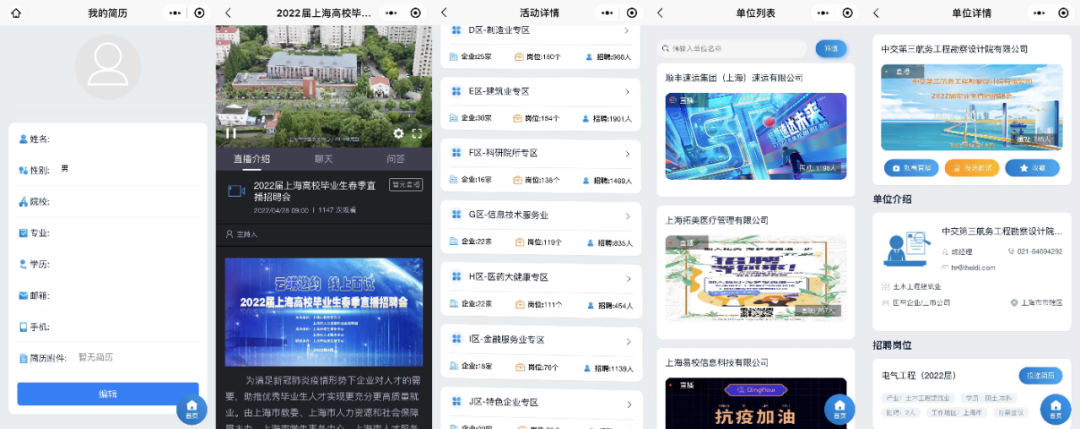Click back arrow on 单位详情 page
1080x429 pixels.
coord(876,12)
